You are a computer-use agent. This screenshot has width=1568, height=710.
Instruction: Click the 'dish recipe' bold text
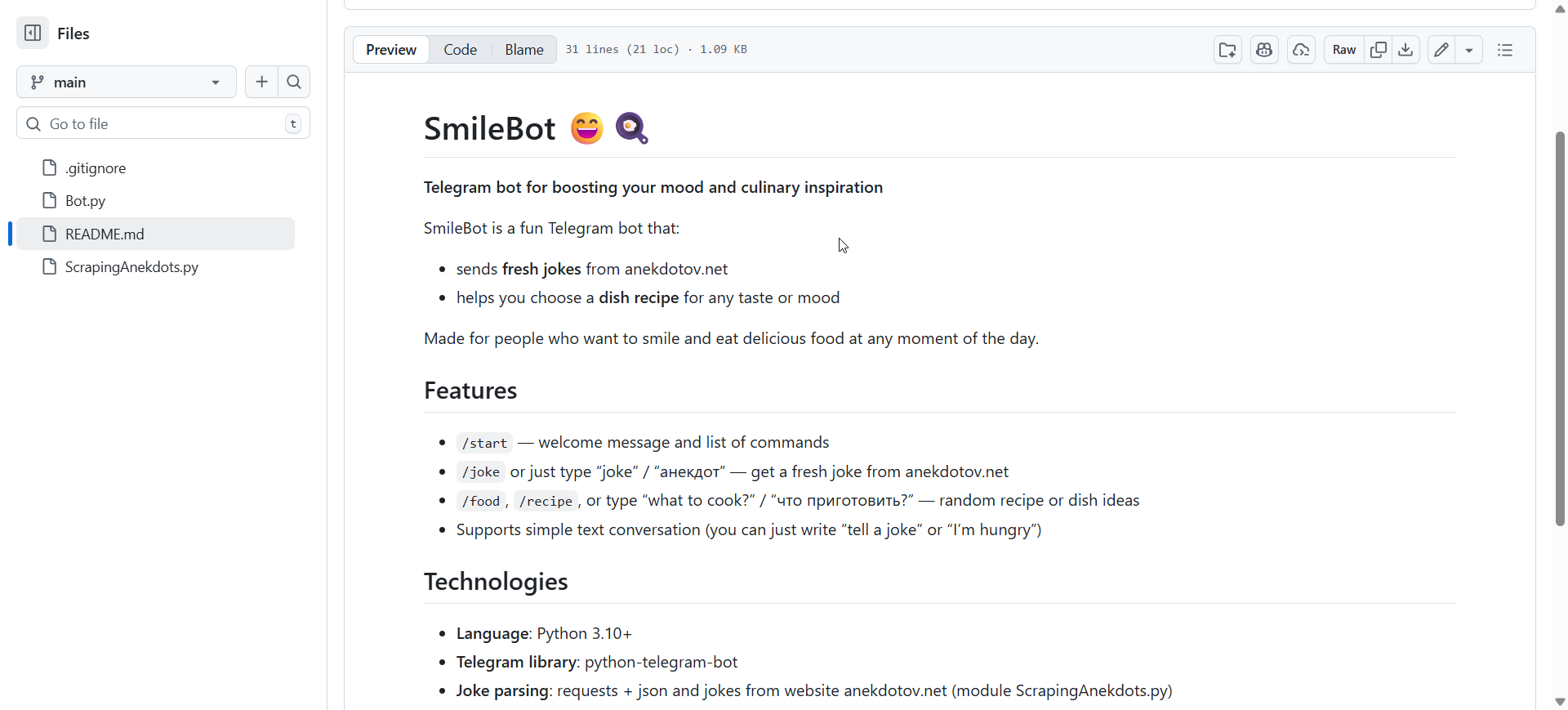[x=639, y=298]
